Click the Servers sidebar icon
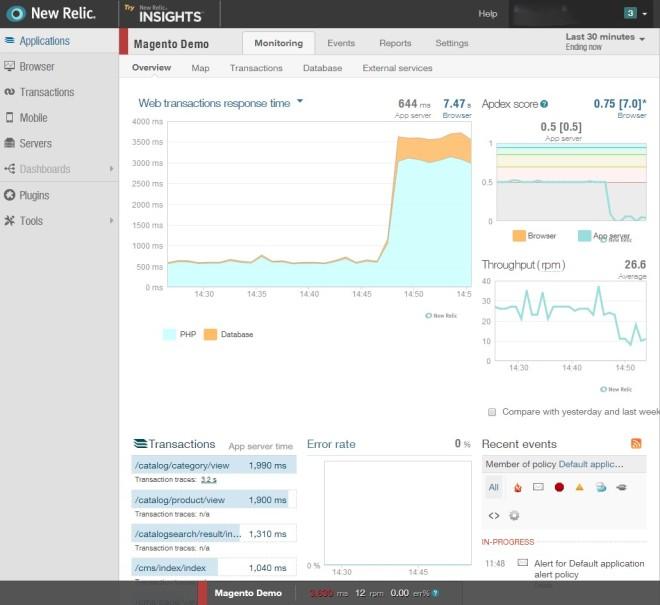 point(9,143)
